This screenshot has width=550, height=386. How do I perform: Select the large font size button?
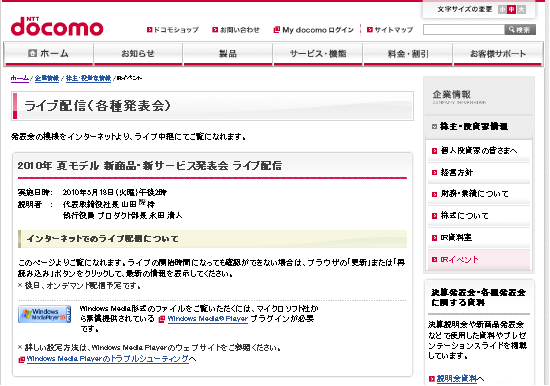click(522, 9)
